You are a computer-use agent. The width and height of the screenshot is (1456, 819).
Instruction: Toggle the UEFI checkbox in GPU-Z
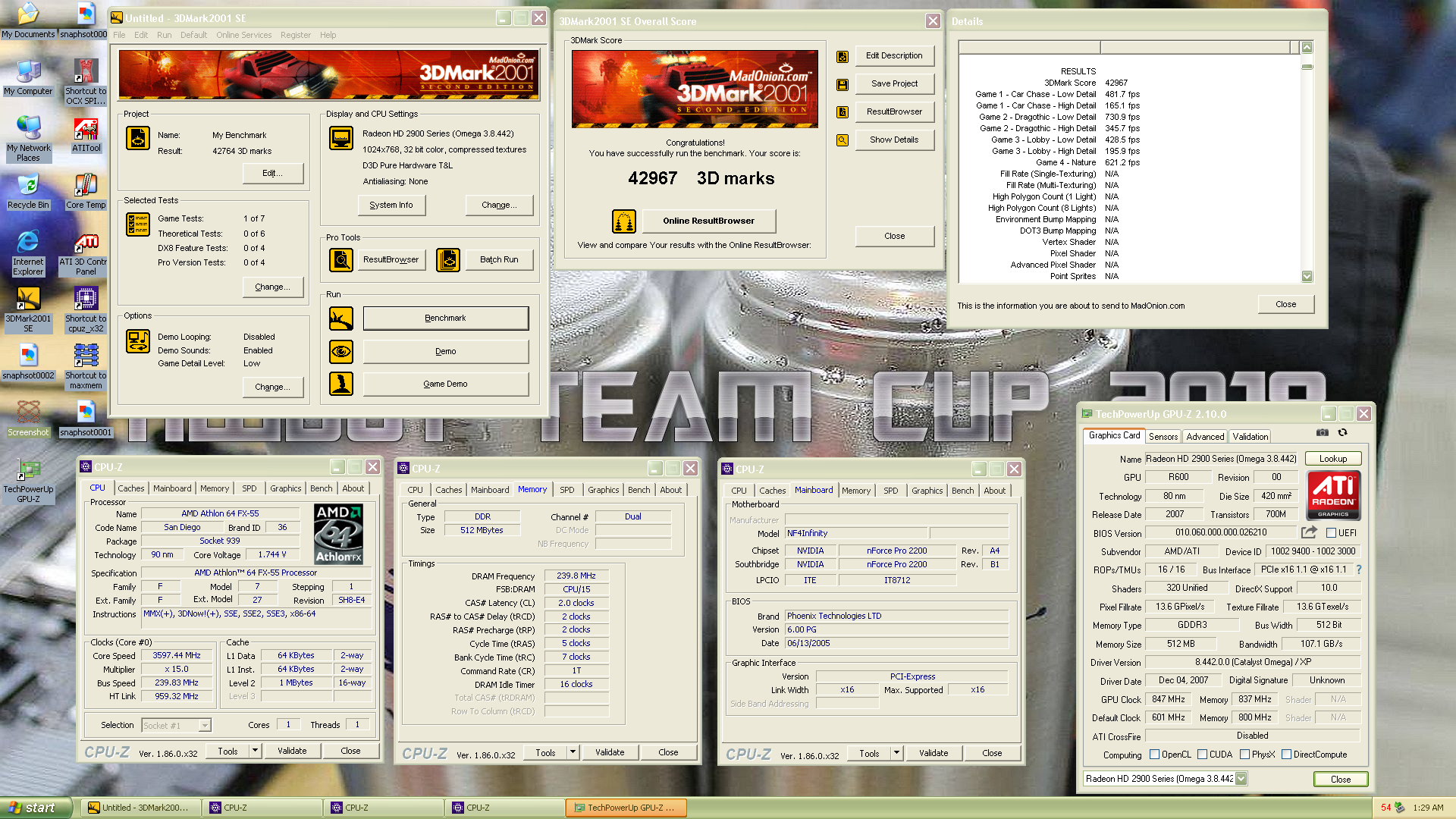point(1331,533)
